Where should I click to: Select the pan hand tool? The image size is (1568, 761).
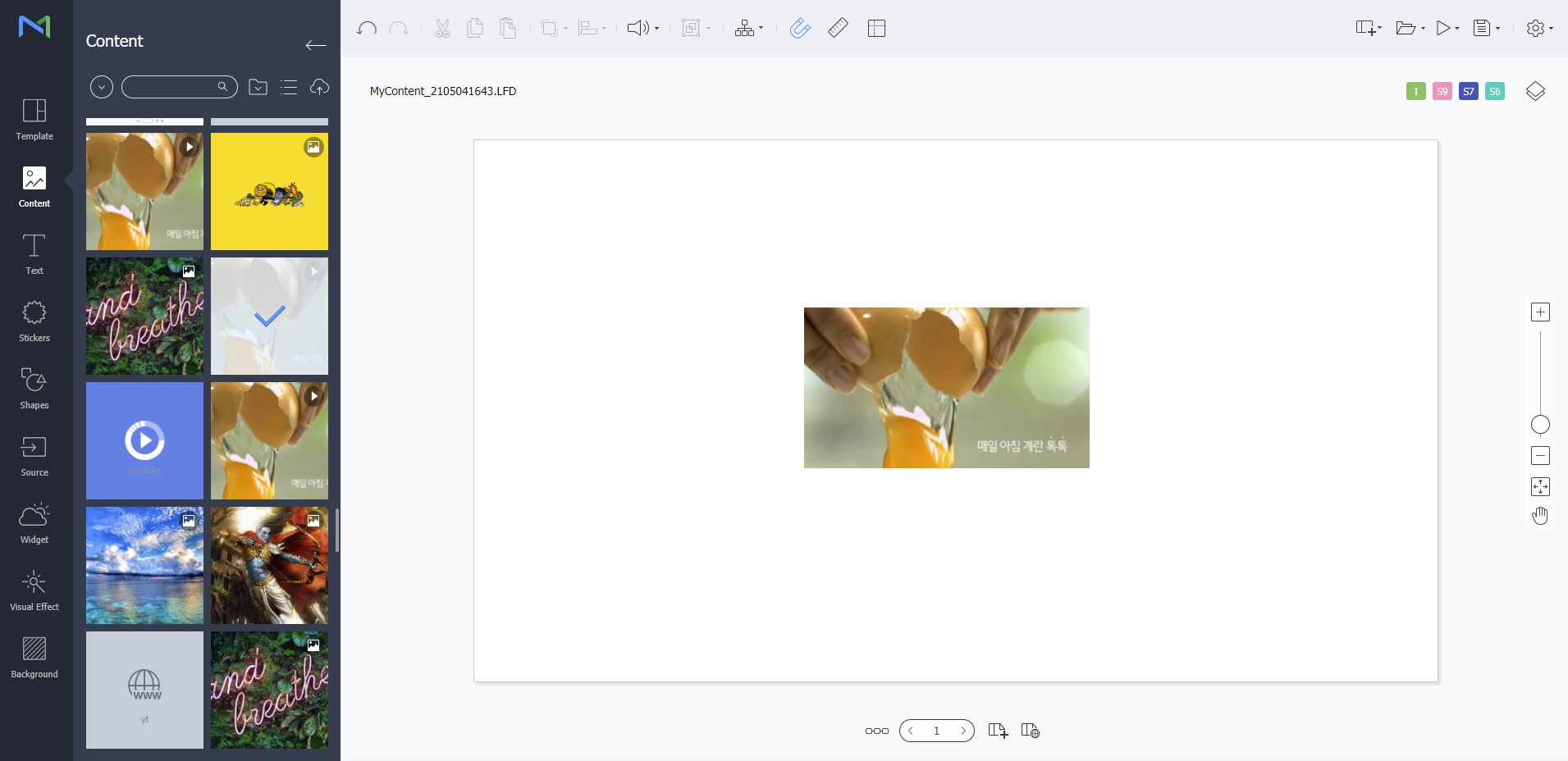coord(1540,516)
